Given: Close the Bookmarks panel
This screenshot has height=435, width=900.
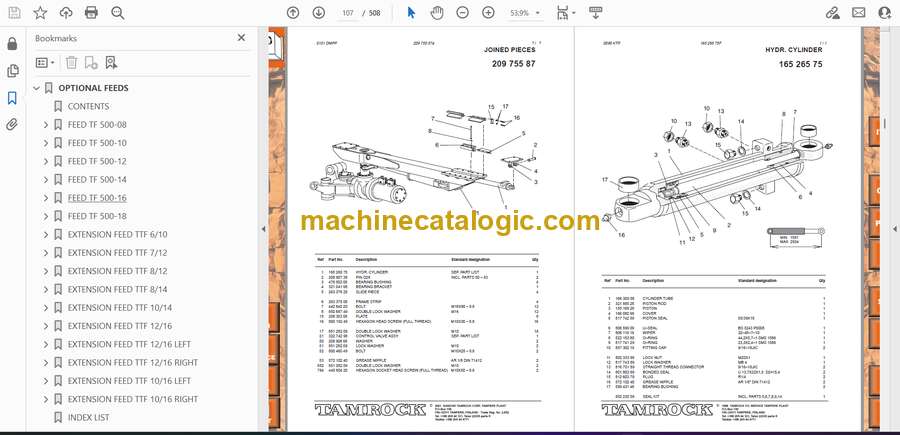Looking at the screenshot, I should [x=242, y=38].
